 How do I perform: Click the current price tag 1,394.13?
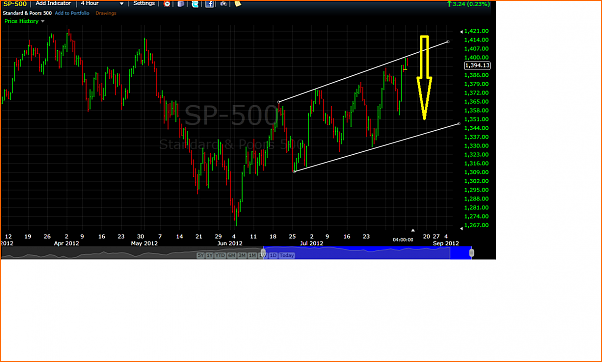click(x=477, y=66)
